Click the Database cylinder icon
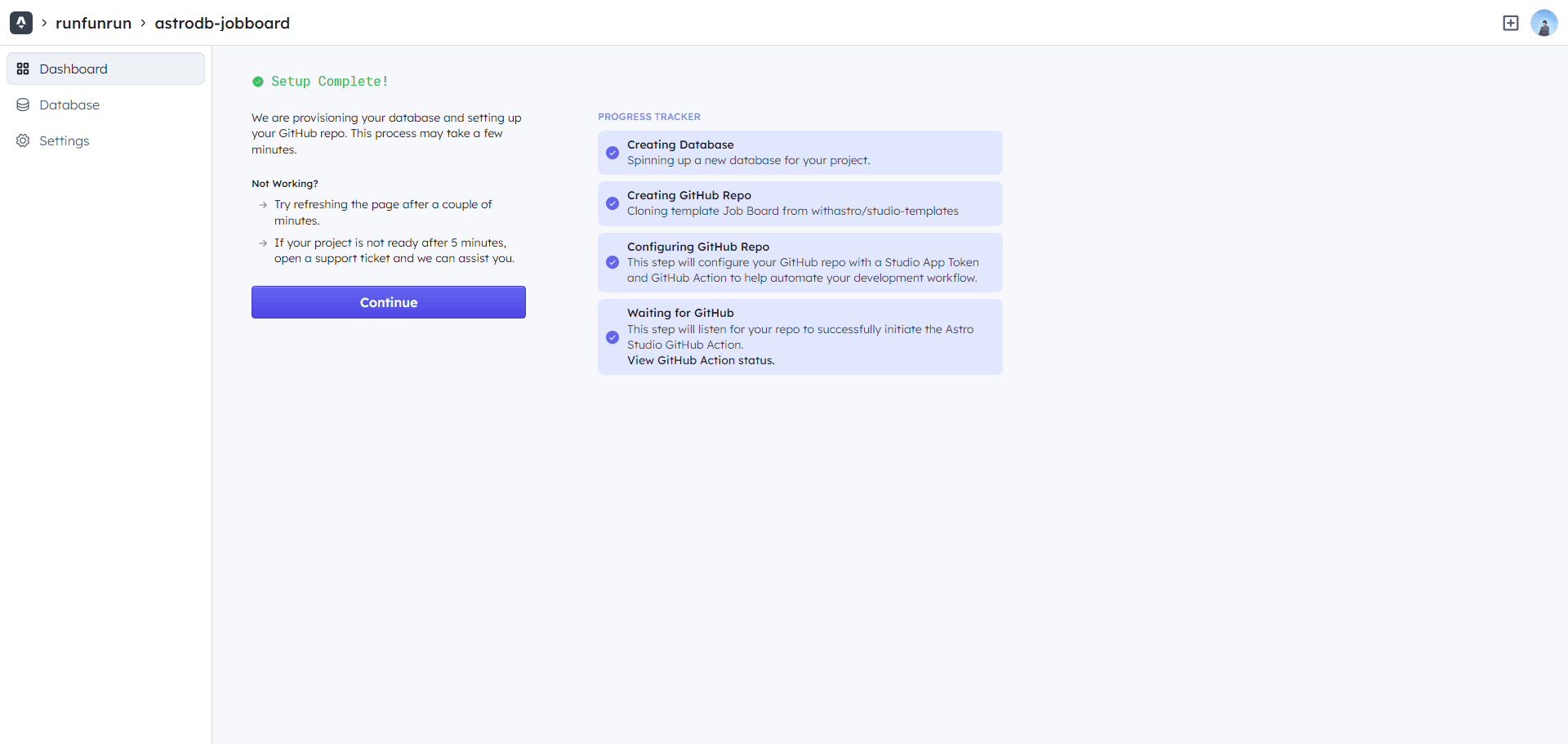This screenshot has width=1568, height=744. (x=23, y=105)
